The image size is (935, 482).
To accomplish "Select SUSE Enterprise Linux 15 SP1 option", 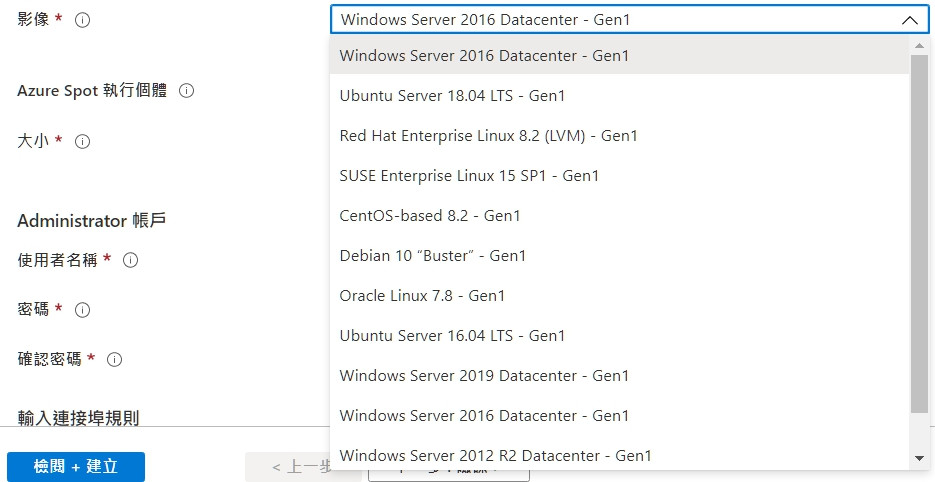I will [469, 176].
